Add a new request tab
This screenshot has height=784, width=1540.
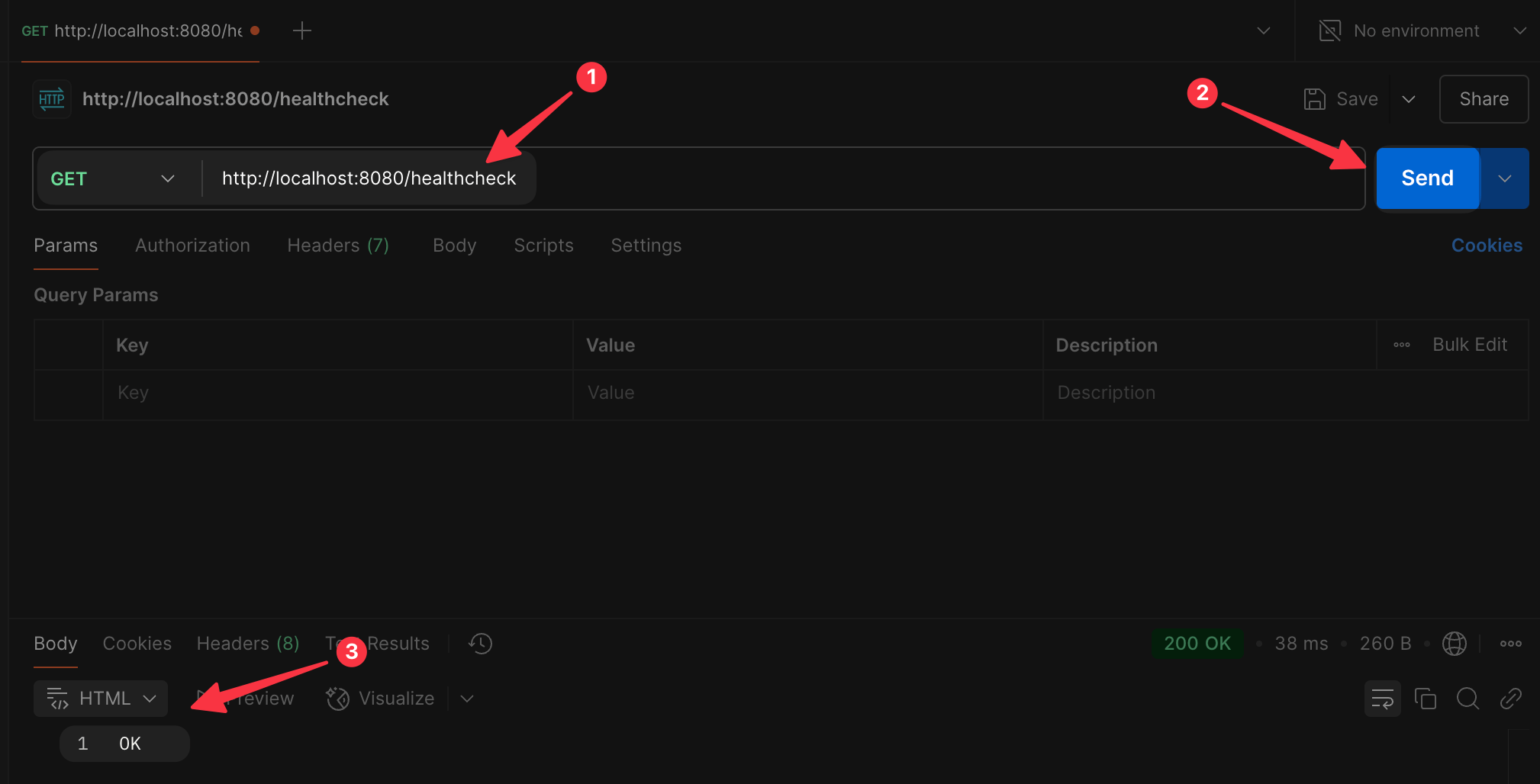tap(302, 31)
